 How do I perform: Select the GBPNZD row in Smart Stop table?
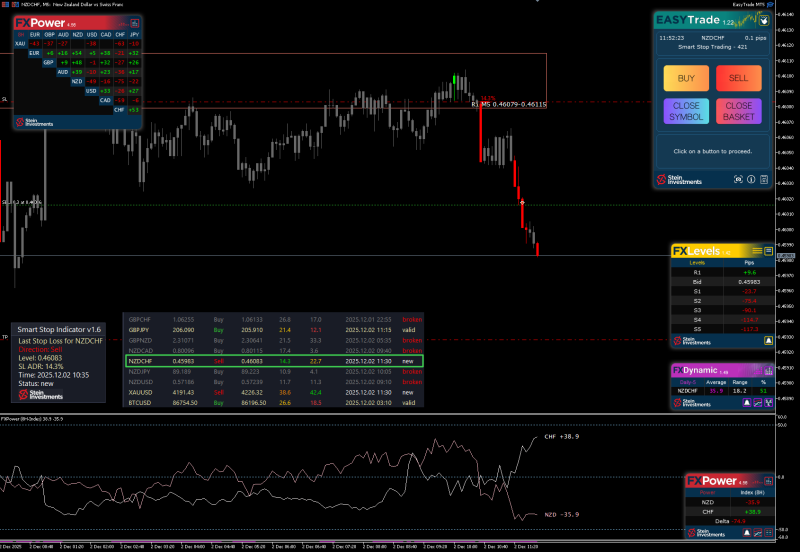(274, 340)
